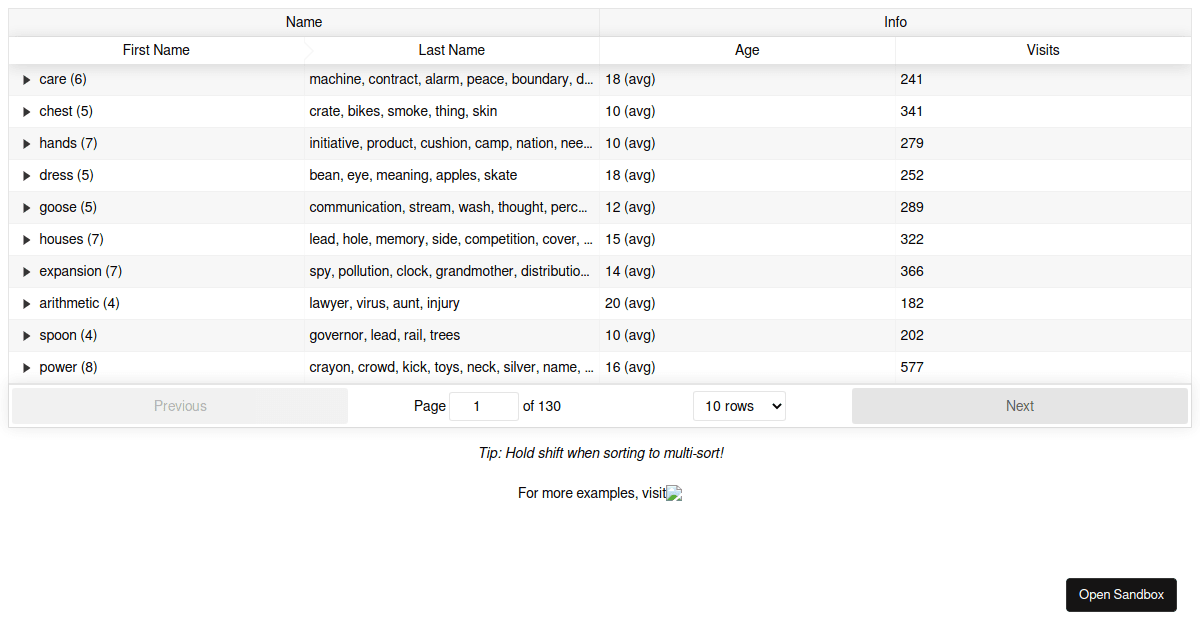Open the 10 rows page size dropdown
The image size is (1200, 630).
pyautogui.click(x=739, y=406)
